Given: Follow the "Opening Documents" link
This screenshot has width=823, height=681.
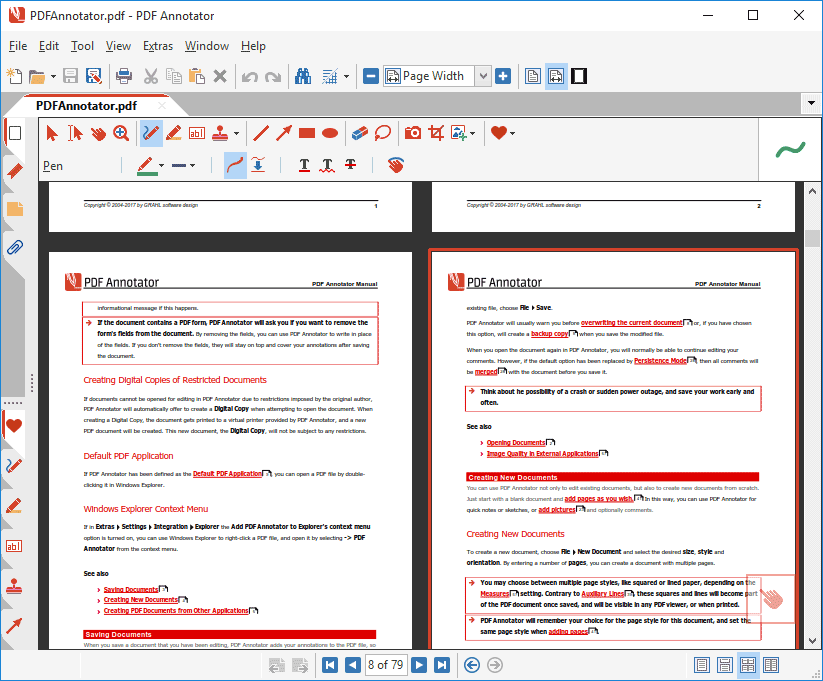Looking at the screenshot, I should tap(516, 443).
